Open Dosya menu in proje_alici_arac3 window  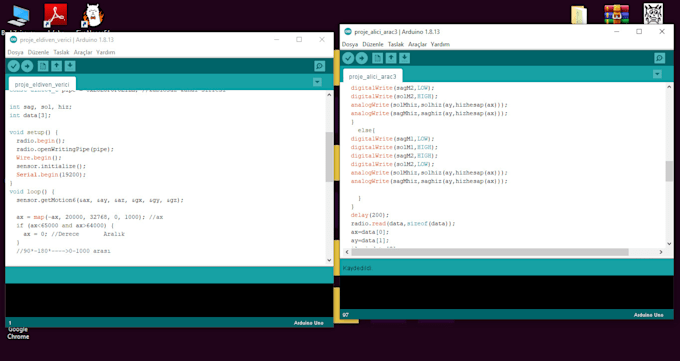click(x=350, y=44)
